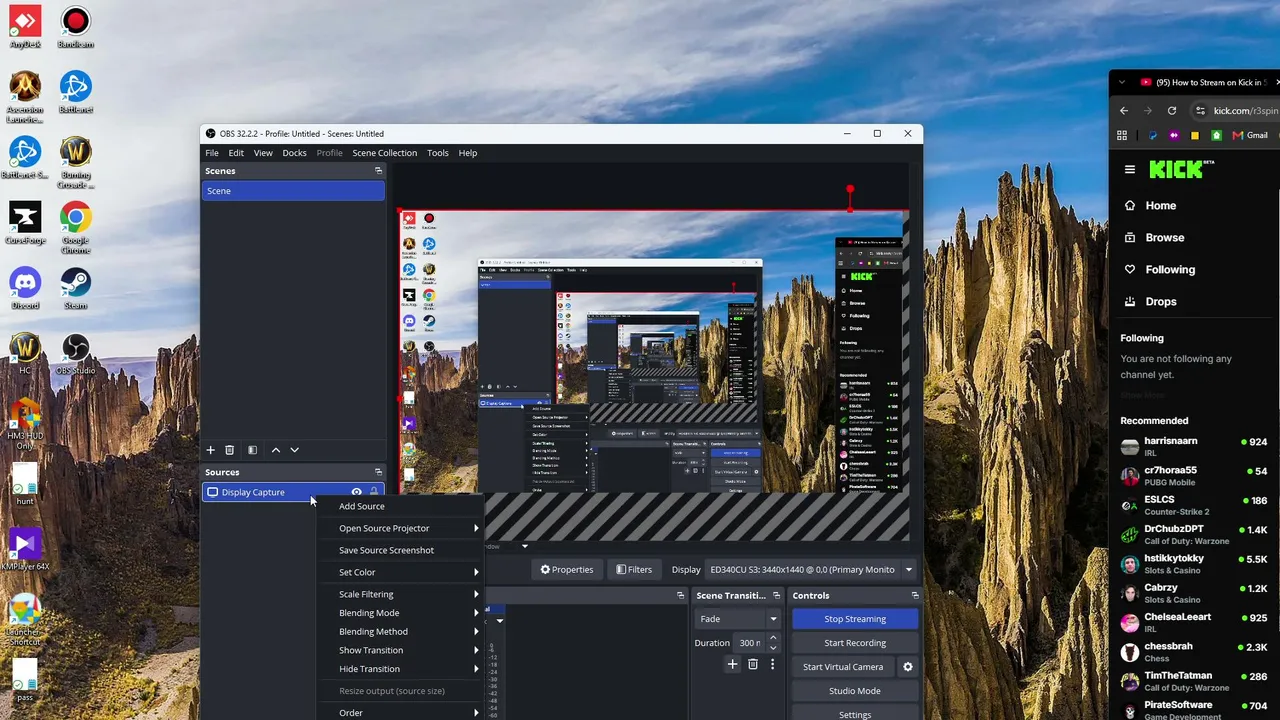This screenshot has width=1280, height=720.
Task: Enable Studio Mode in Controls
Action: click(x=855, y=691)
